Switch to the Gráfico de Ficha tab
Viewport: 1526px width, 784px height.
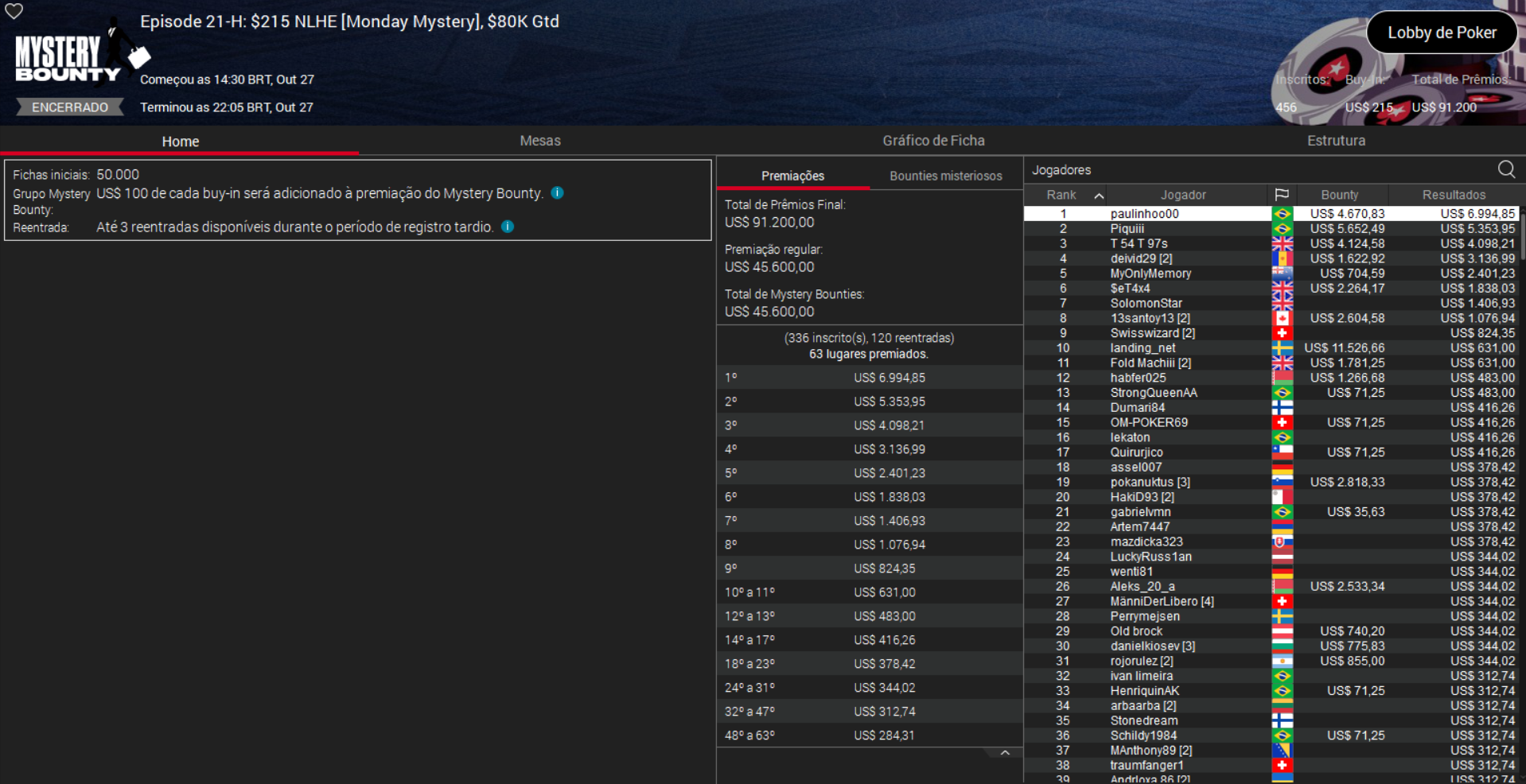932,140
